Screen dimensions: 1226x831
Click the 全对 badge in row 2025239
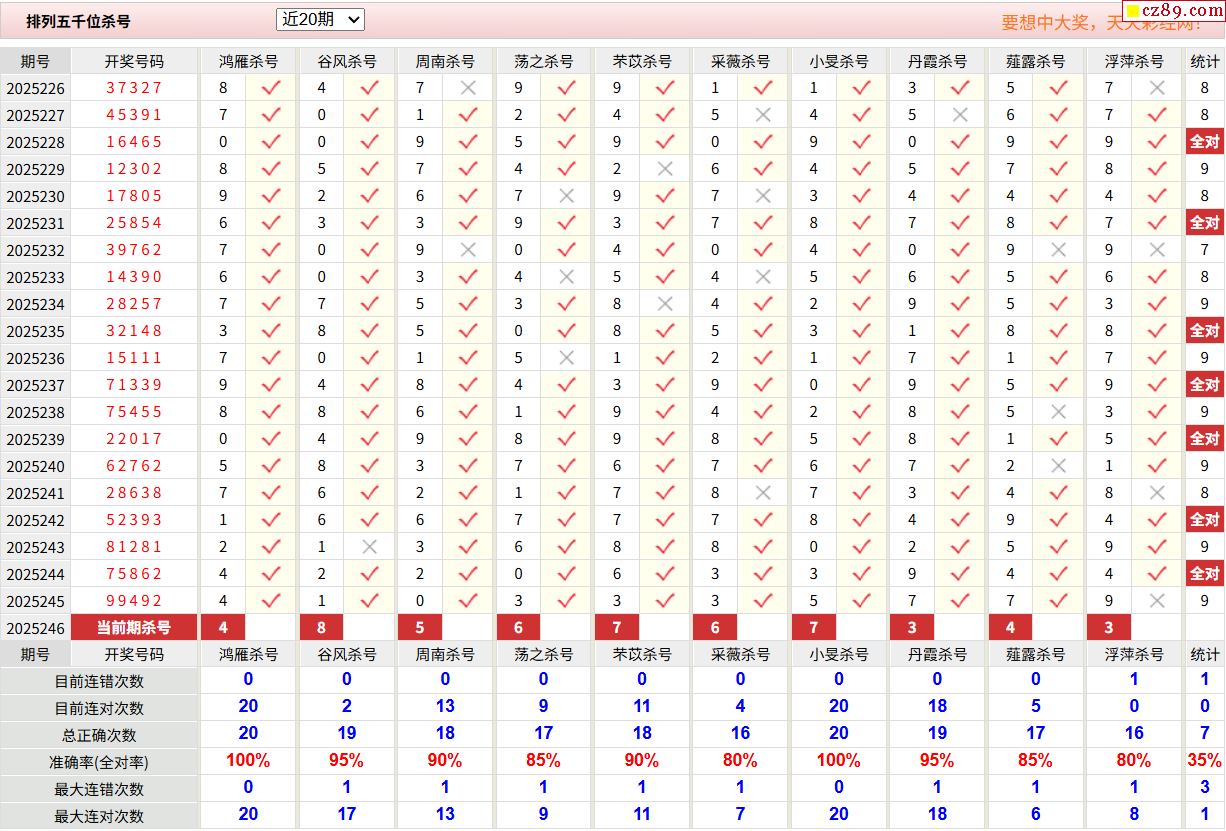point(1205,439)
